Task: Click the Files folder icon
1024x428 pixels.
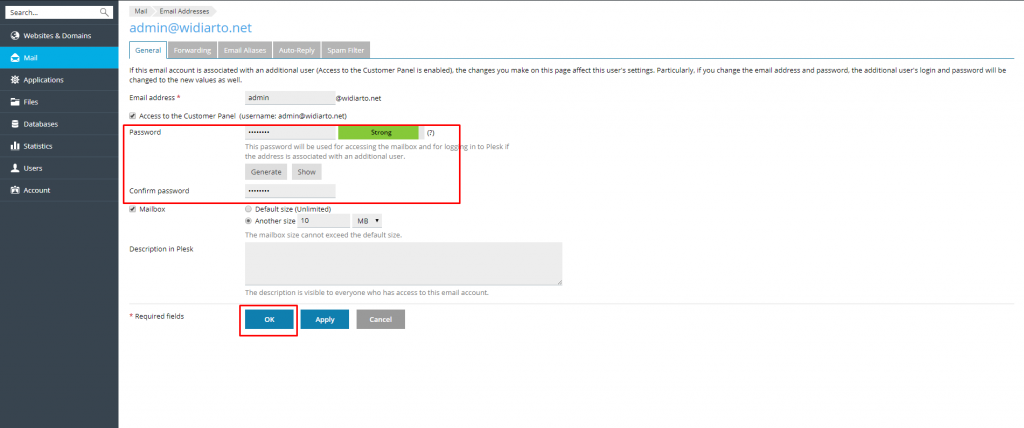Action: click(15, 102)
